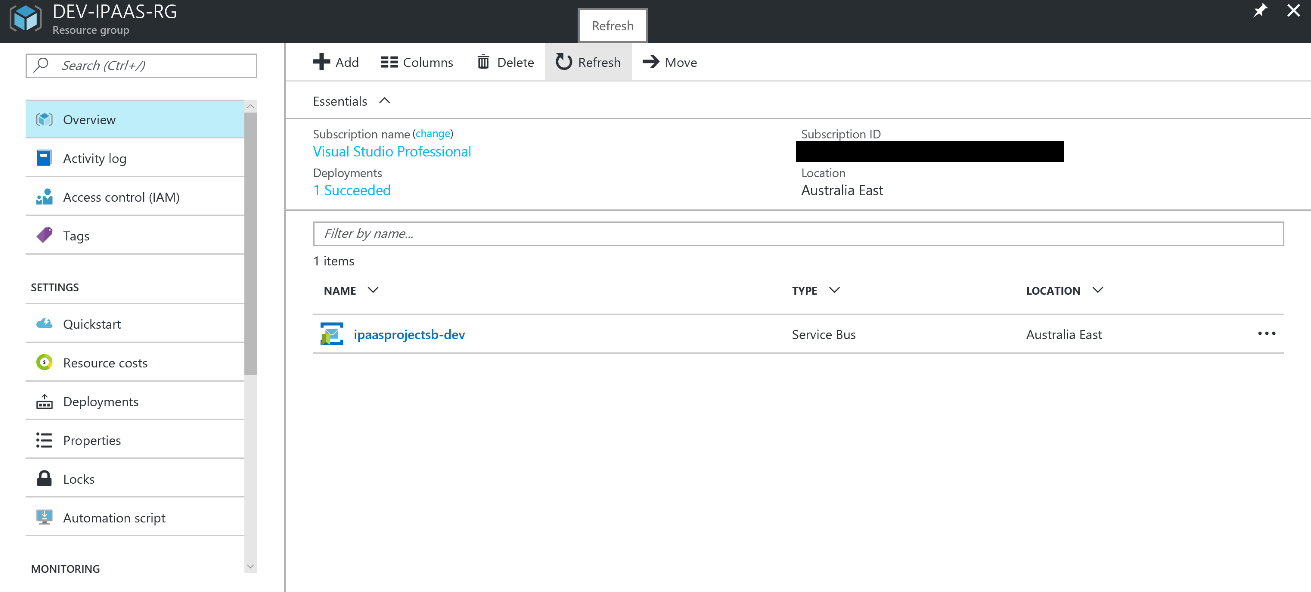Open ipaasprojectsb-dev resource link

coord(409,335)
